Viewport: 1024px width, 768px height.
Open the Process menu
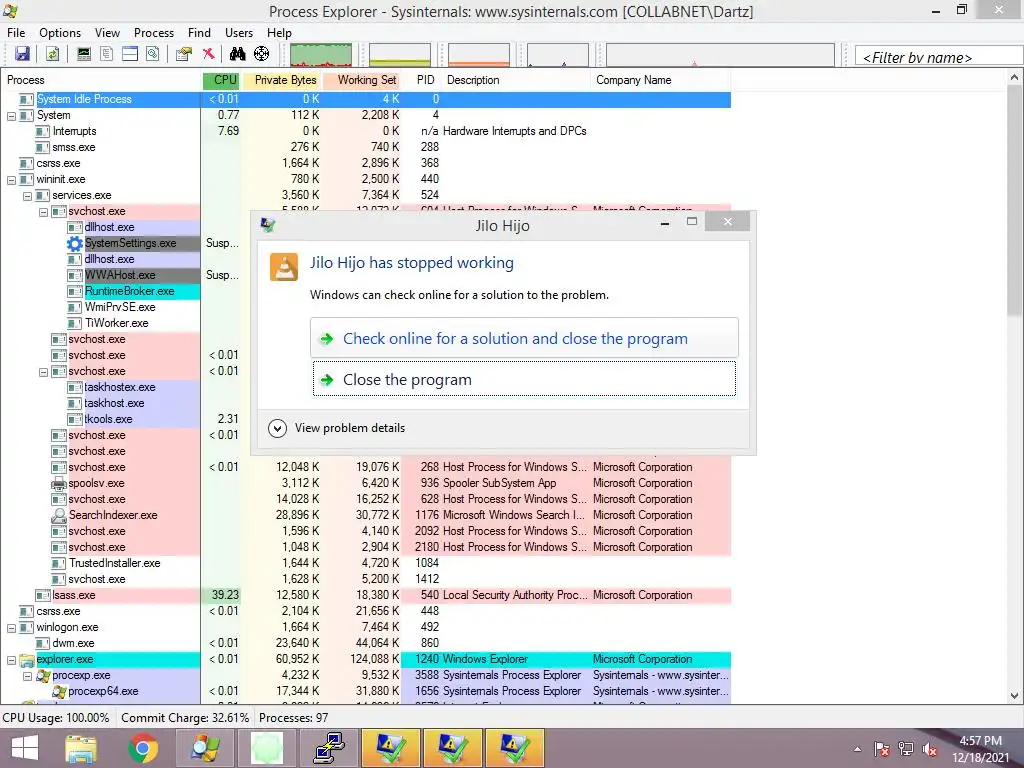pyautogui.click(x=154, y=33)
